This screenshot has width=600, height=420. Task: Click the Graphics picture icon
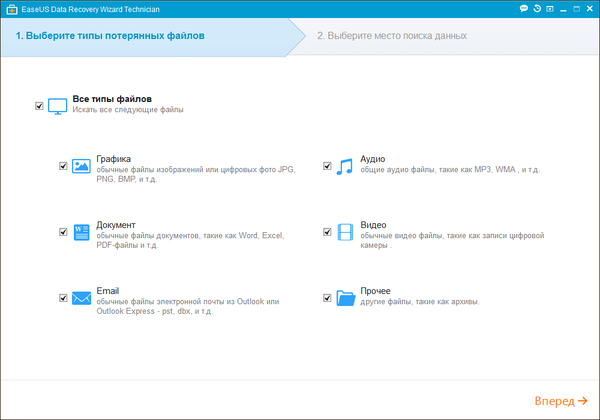(82, 166)
